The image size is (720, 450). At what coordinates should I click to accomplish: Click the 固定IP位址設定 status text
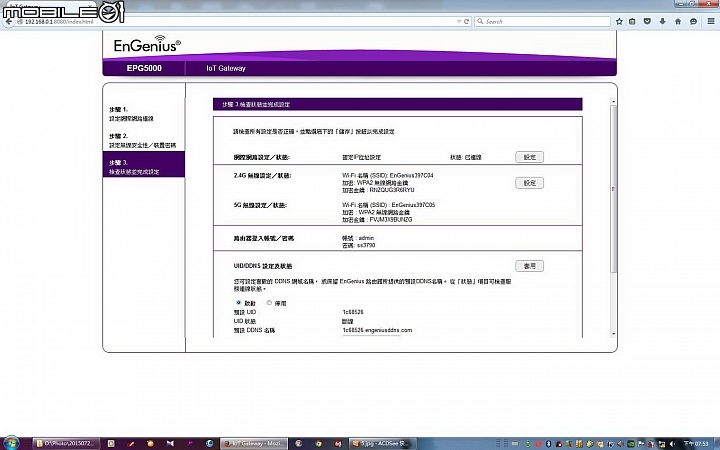point(361,157)
